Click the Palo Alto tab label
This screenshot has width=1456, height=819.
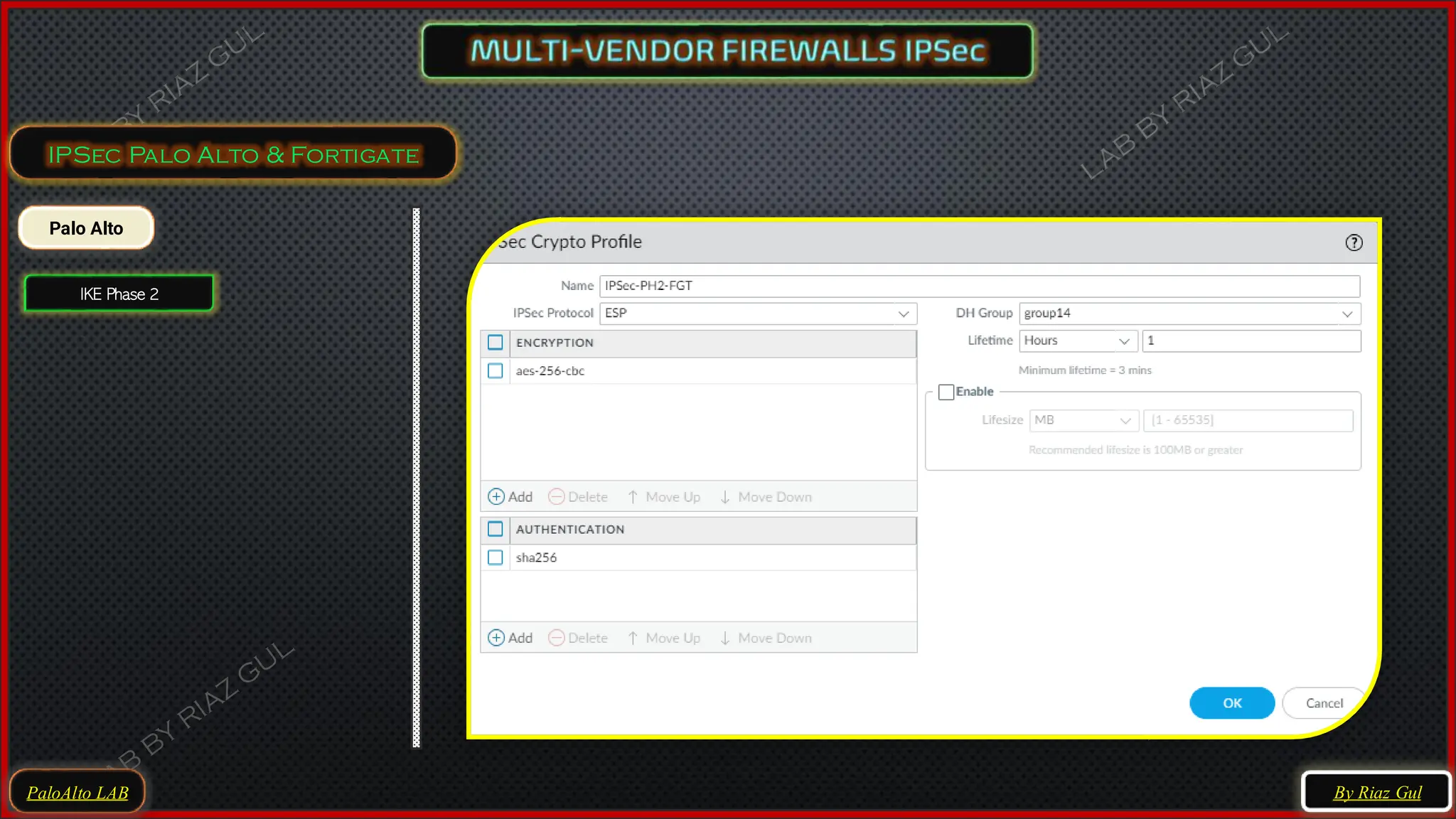(x=86, y=228)
